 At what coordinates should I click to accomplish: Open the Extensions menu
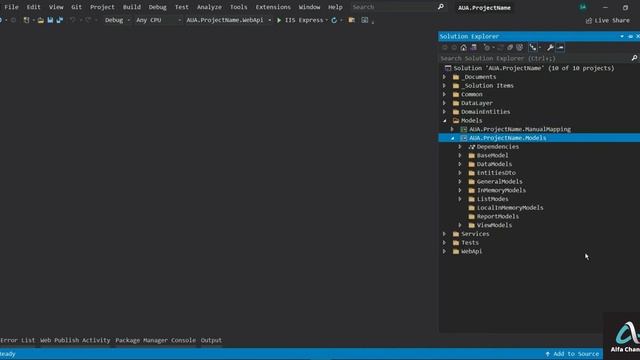(x=273, y=7)
